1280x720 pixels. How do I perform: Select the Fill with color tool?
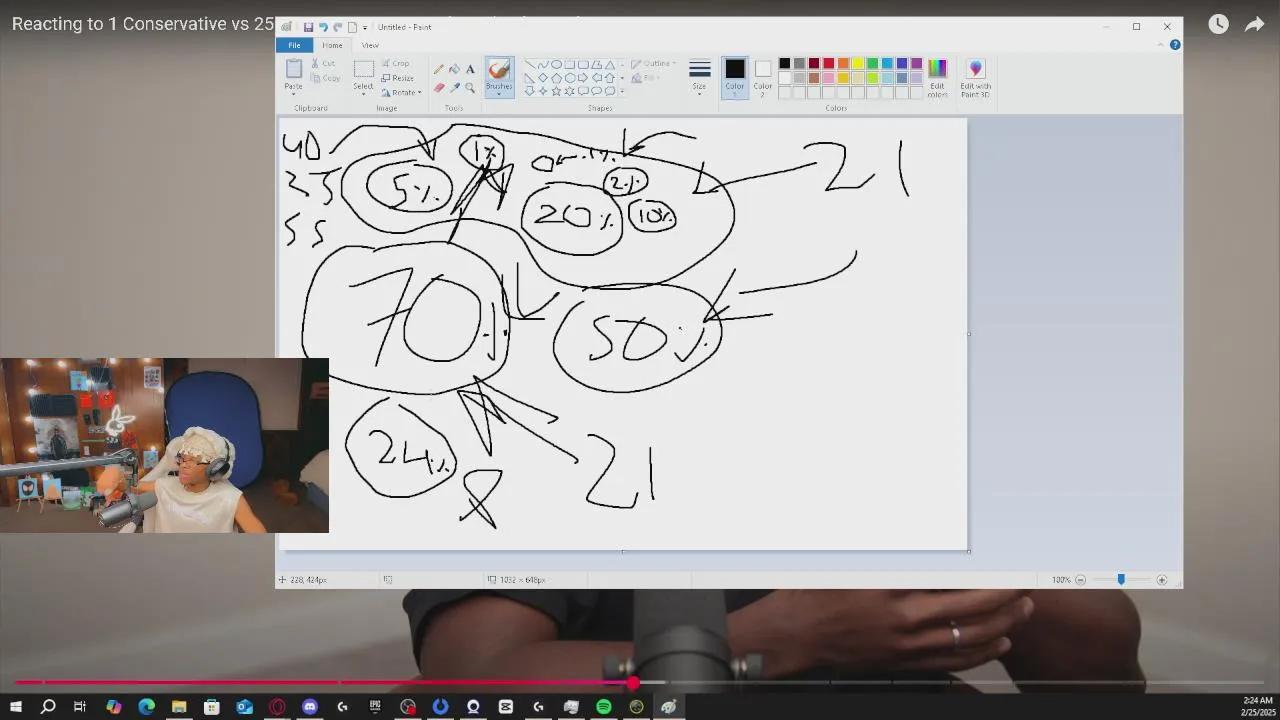pyautogui.click(x=454, y=69)
